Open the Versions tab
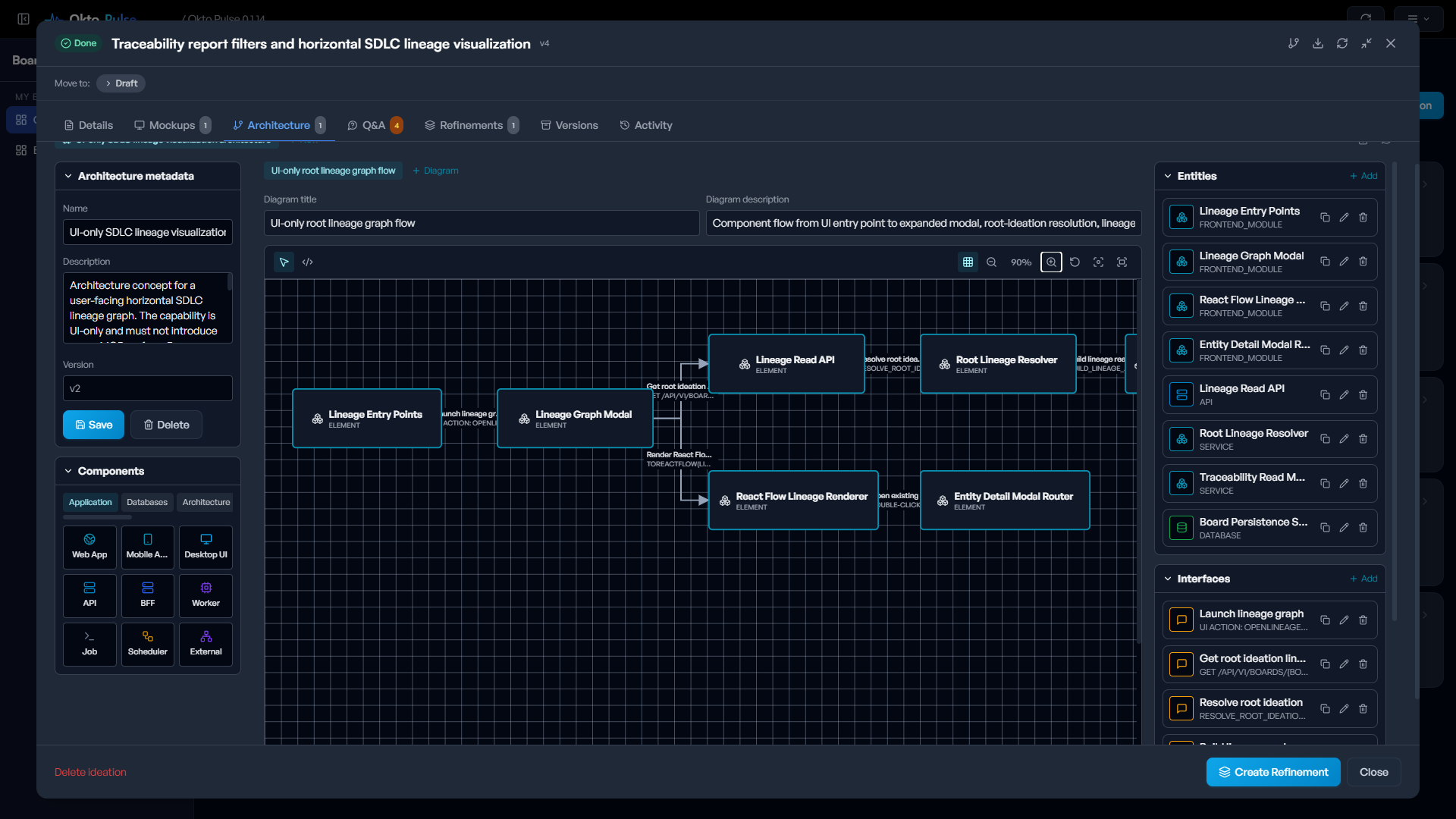Viewport: 1456px width, 819px height. coord(570,125)
